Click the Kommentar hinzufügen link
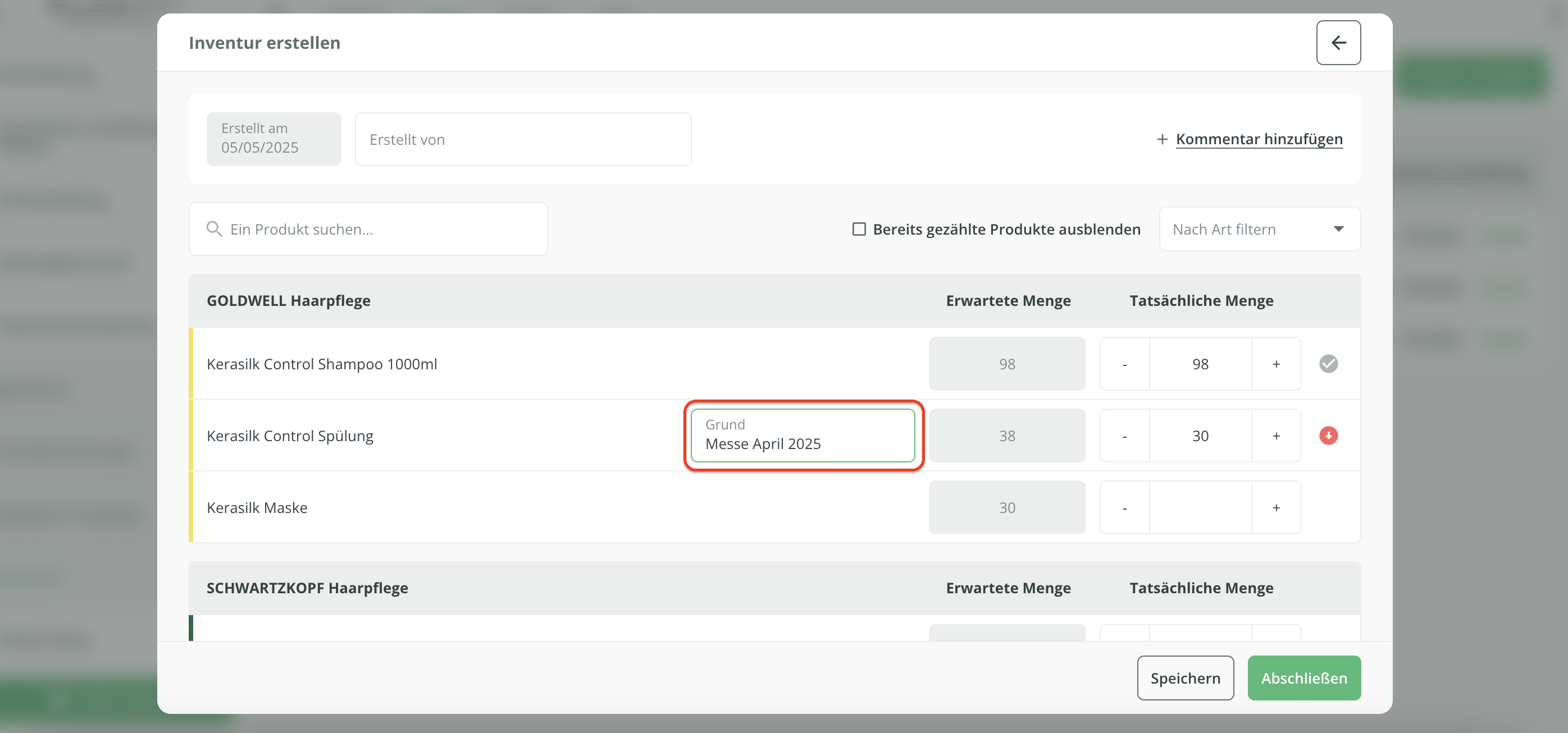Screen dimensions: 1568x733 pyautogui.click(x=1259, y=139)
